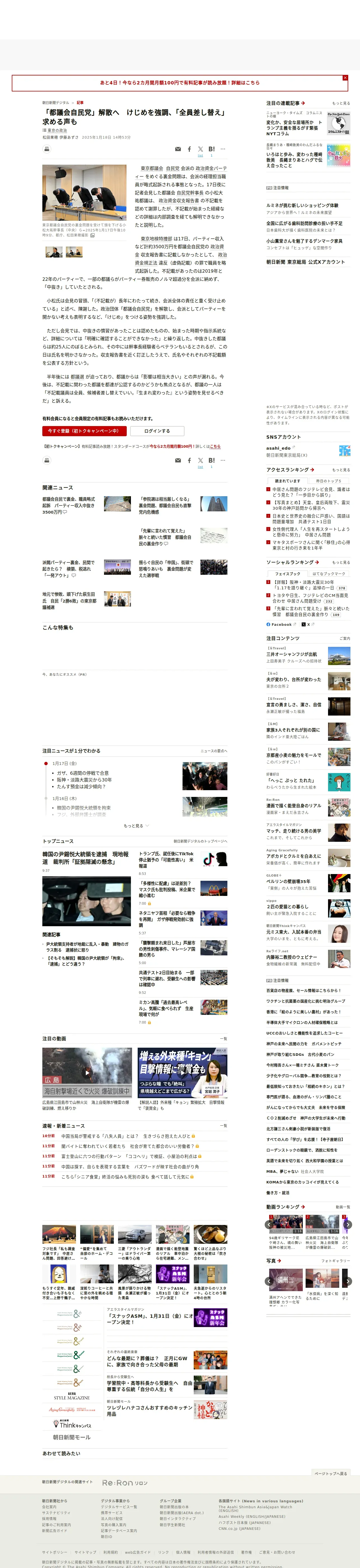Open the New York Times column thumbnail
This screenshot has width=360, height=1568.
pos(339,123)
